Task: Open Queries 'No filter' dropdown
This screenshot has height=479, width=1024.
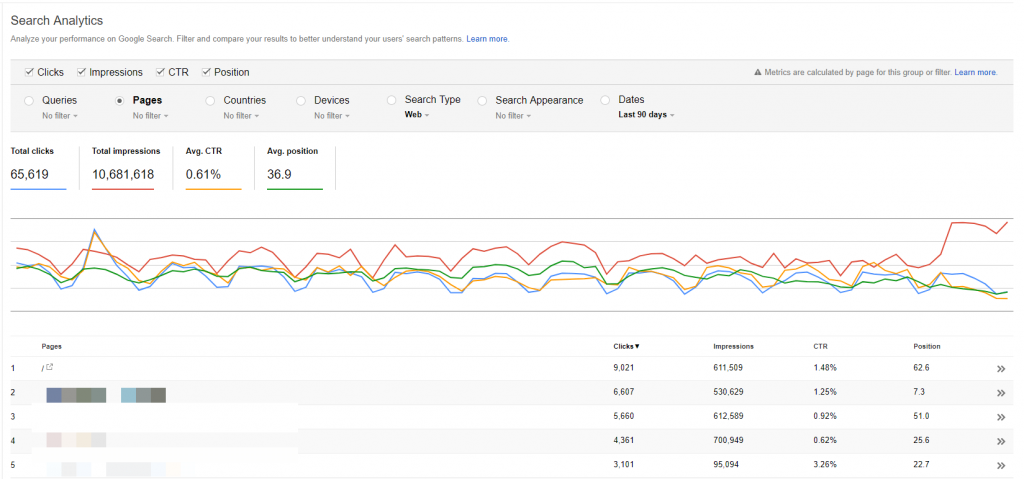Action: 60,116
